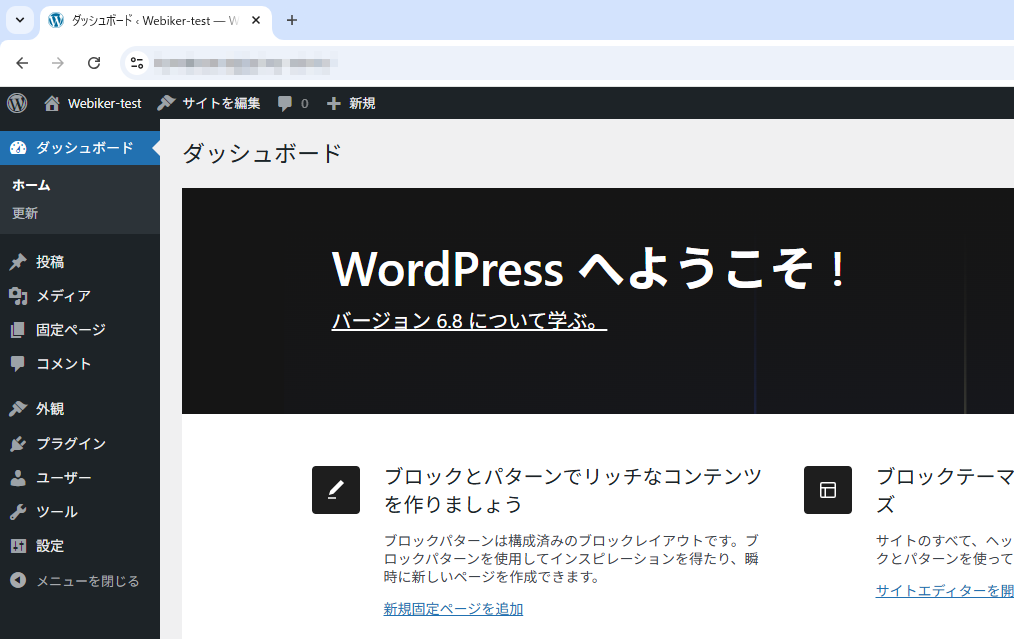Viewport: 1014px width, 639px height.
Task: Click 新規固定ページを追加 link
Action: coord(453,609)
